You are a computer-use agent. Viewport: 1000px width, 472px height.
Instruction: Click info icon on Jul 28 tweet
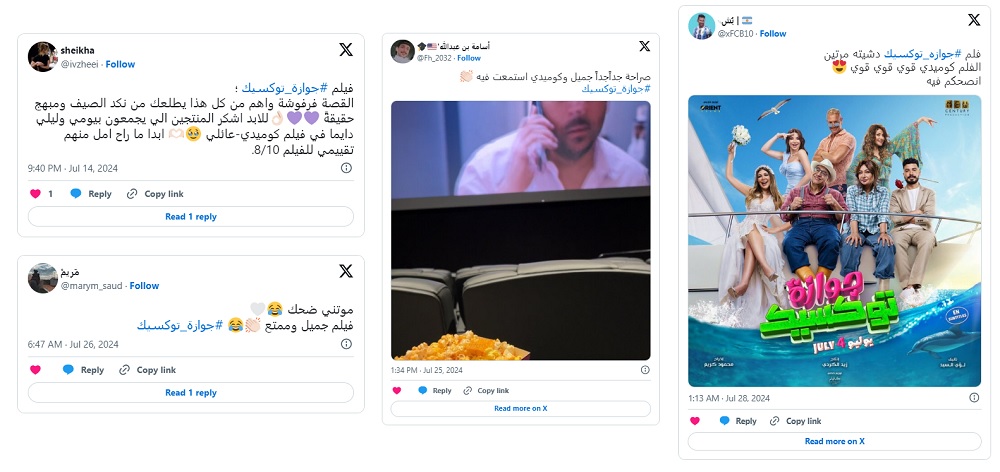pos(974,398)
